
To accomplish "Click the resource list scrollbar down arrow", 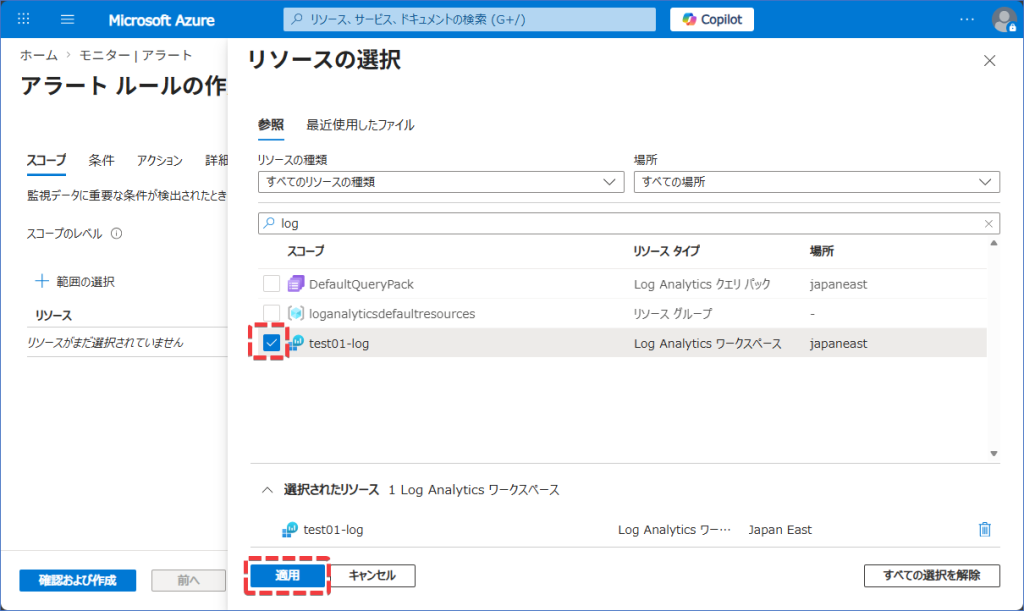I will tap(993, 453).
